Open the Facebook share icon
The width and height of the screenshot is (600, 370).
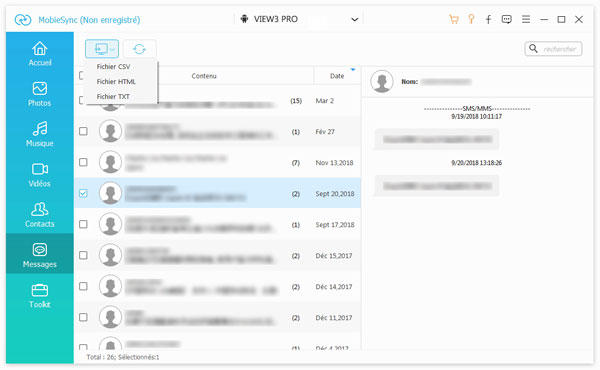click(x=489, y=20)
